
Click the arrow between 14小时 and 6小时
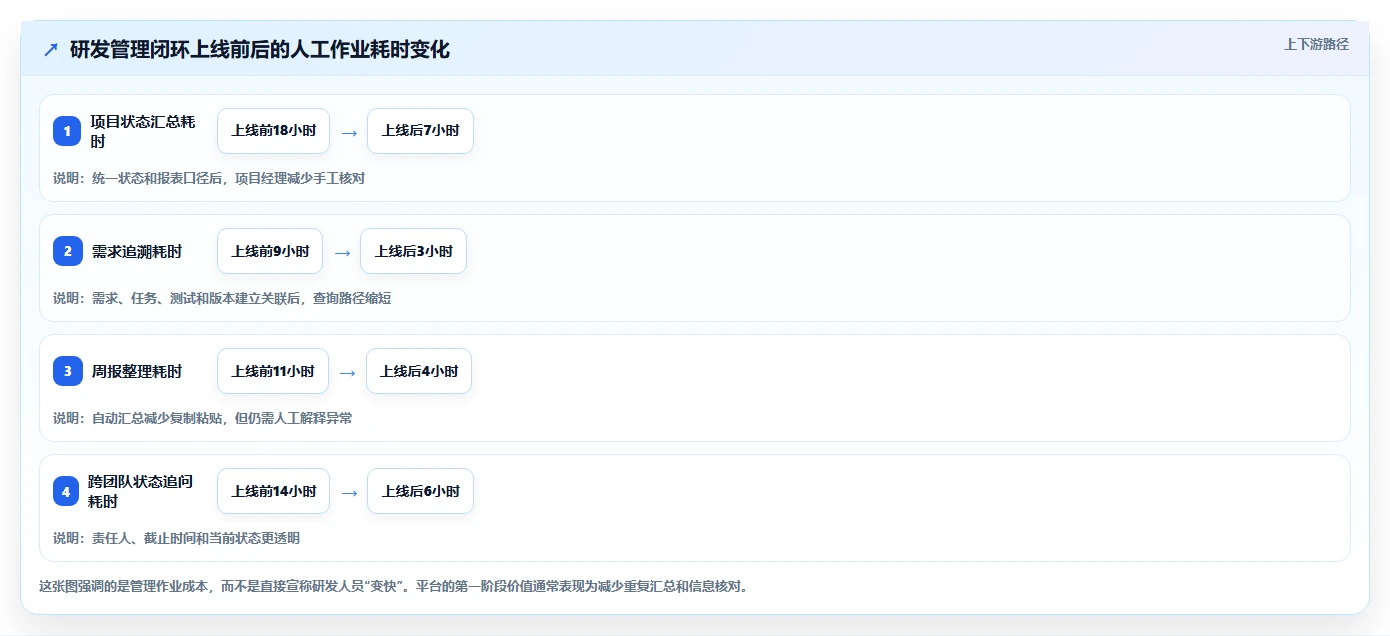click(x=349, y=492)
